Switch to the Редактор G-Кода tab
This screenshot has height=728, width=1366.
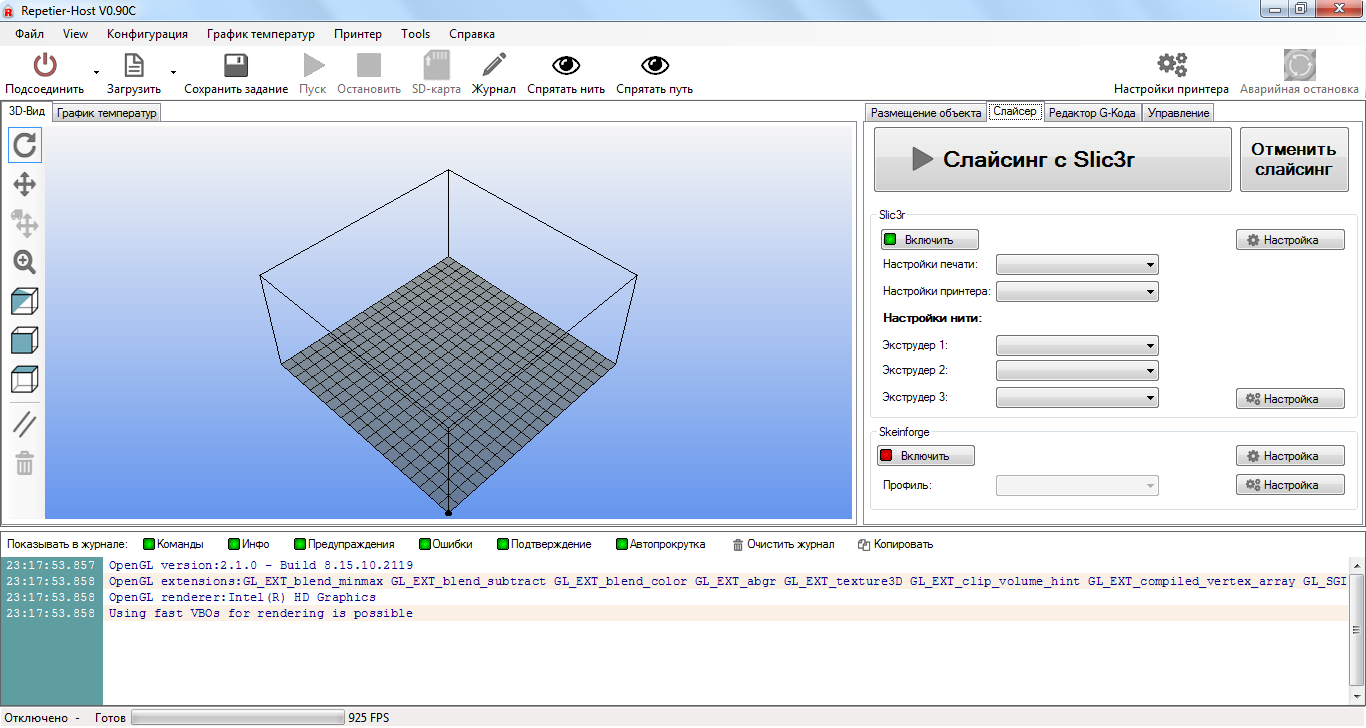[1091, 113]
